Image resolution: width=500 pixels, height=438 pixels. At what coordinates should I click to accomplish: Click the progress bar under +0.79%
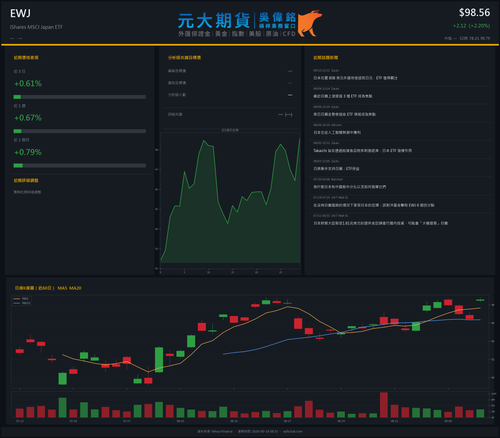80,166
